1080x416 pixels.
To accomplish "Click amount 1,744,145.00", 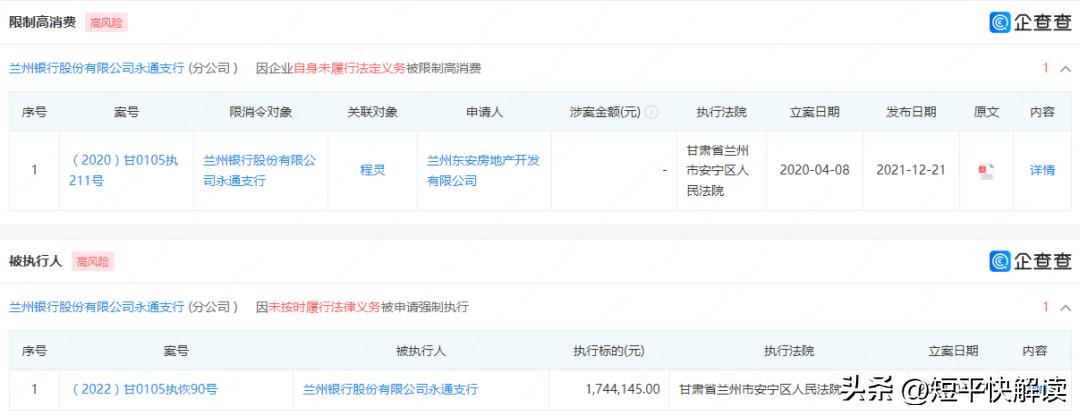I will (x=623, y=390).
